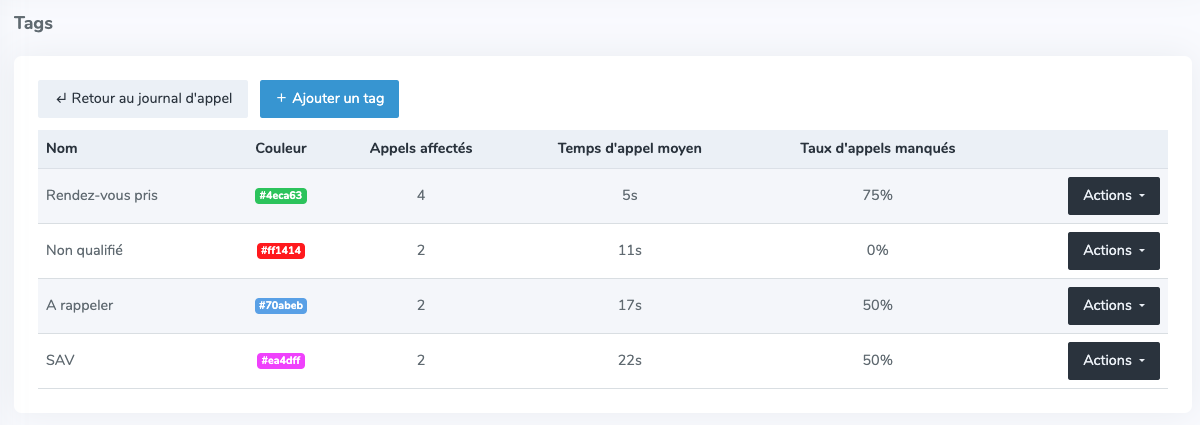Select the SAV tag name
The height and width of the screenshot is (425, 1200).
click(x=61, y=361)
